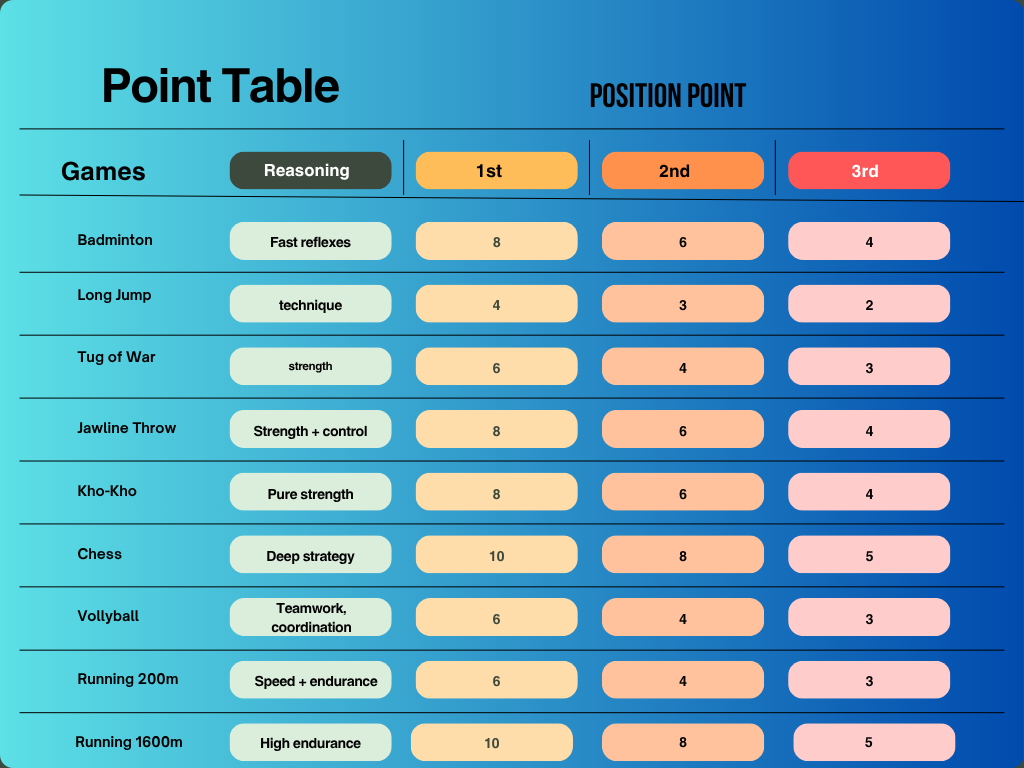Click the Deep strategy reasoning pill
Image resolution: width=1024 pixels, height=768 pixels.
(x=310, y=555)
